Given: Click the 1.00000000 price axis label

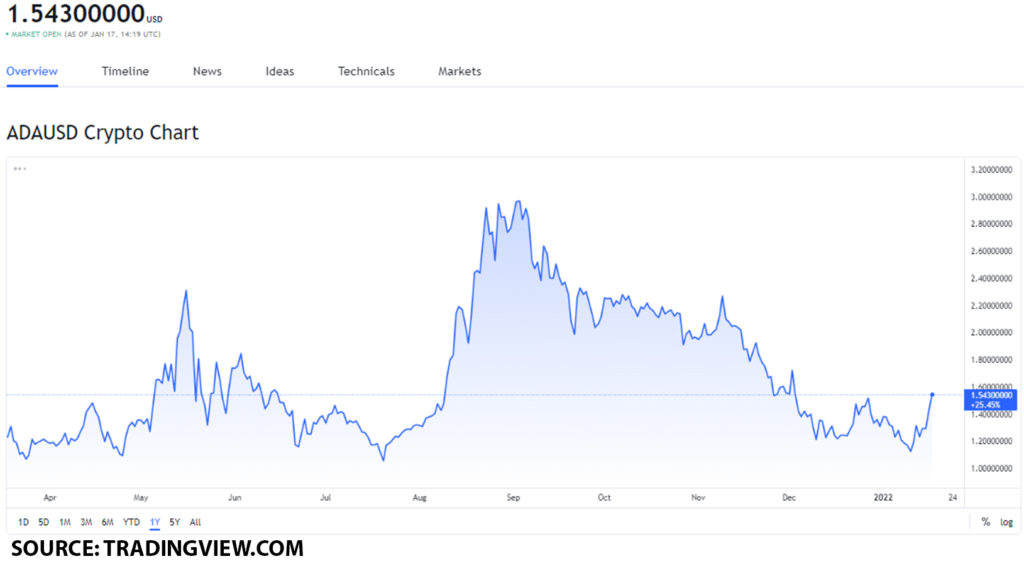Looking at the screenshot, I should click(991, 468).
